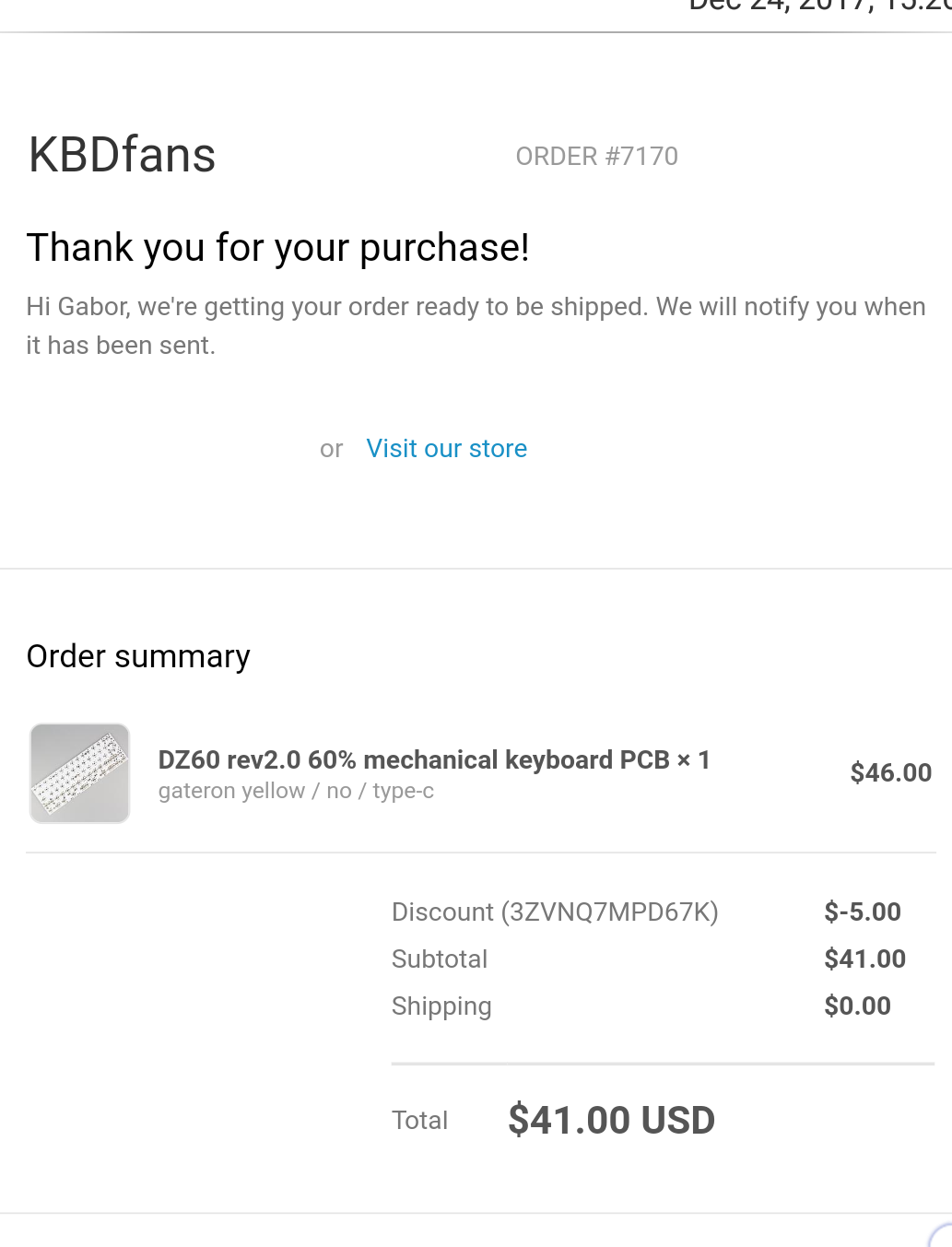Select the KBDfans store name
Screen dimensions: 952x1247
point(123,155)
